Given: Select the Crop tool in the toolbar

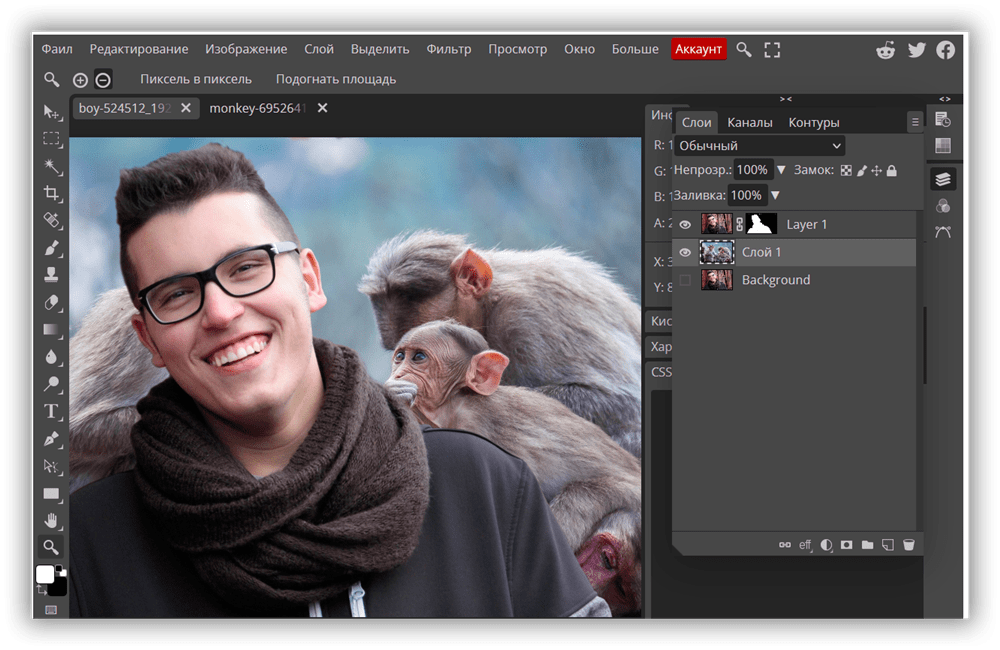Looking at the screenshot, I should point(51,193).
